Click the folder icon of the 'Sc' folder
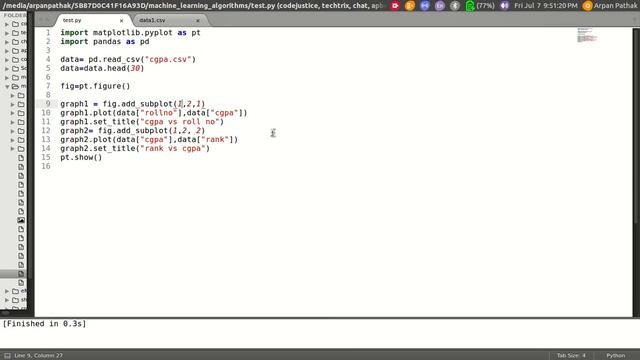The width and height of the screenshot is (640, 360). [16, 68]
